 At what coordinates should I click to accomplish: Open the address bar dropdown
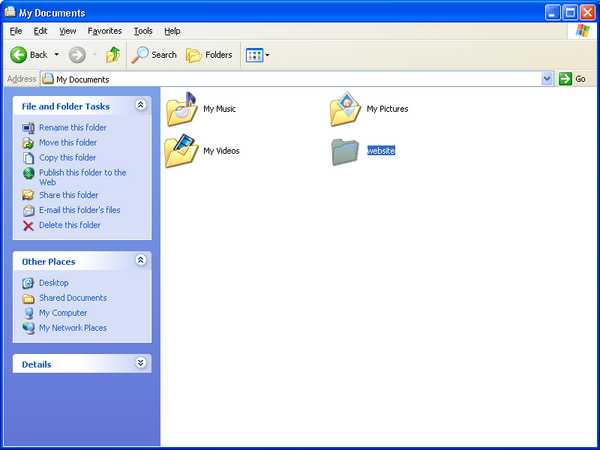tap(547, 79)
